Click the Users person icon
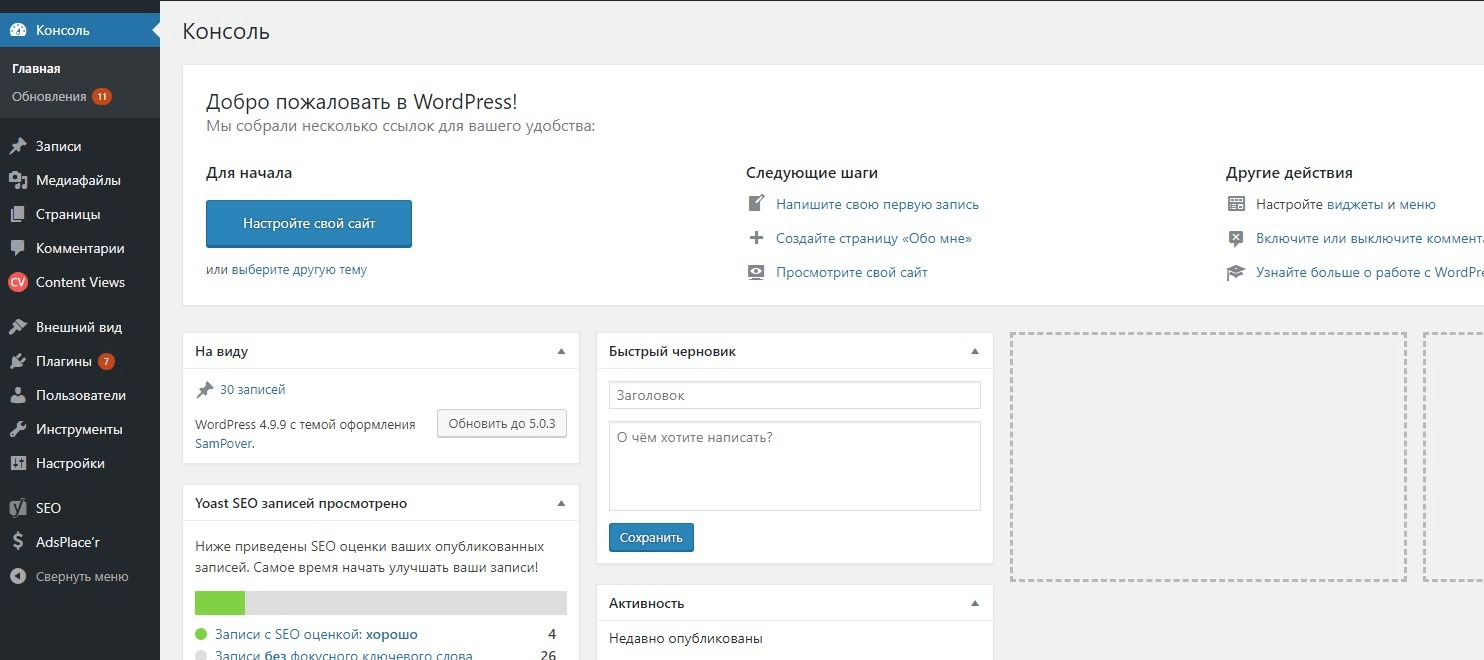The height and width of the screenshot is (660, 1484). tap(17, 395)
